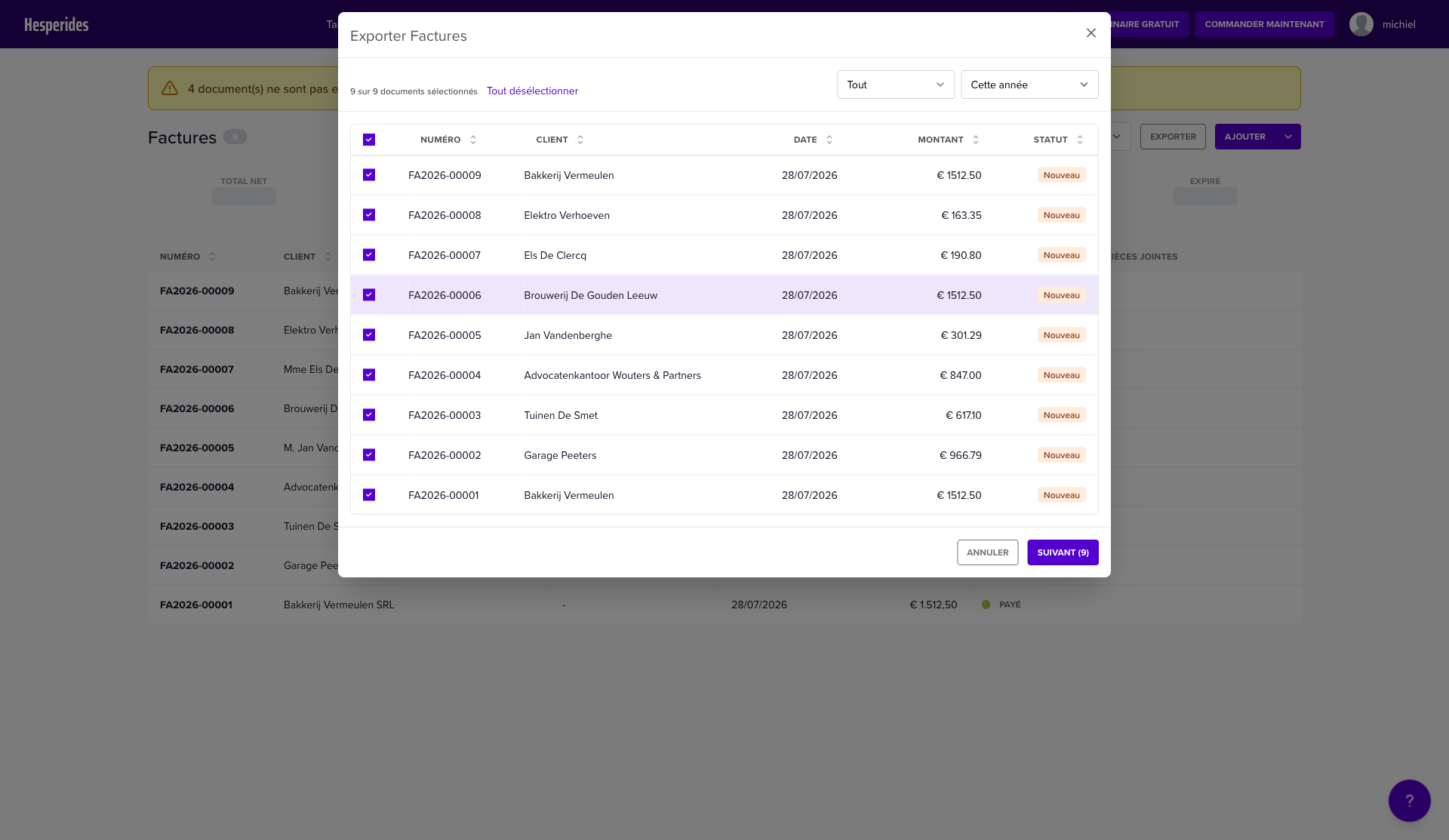Sort dialog table by Numéro arrows
Screen dimensions: 1449x840
click(x=473, y=140)
